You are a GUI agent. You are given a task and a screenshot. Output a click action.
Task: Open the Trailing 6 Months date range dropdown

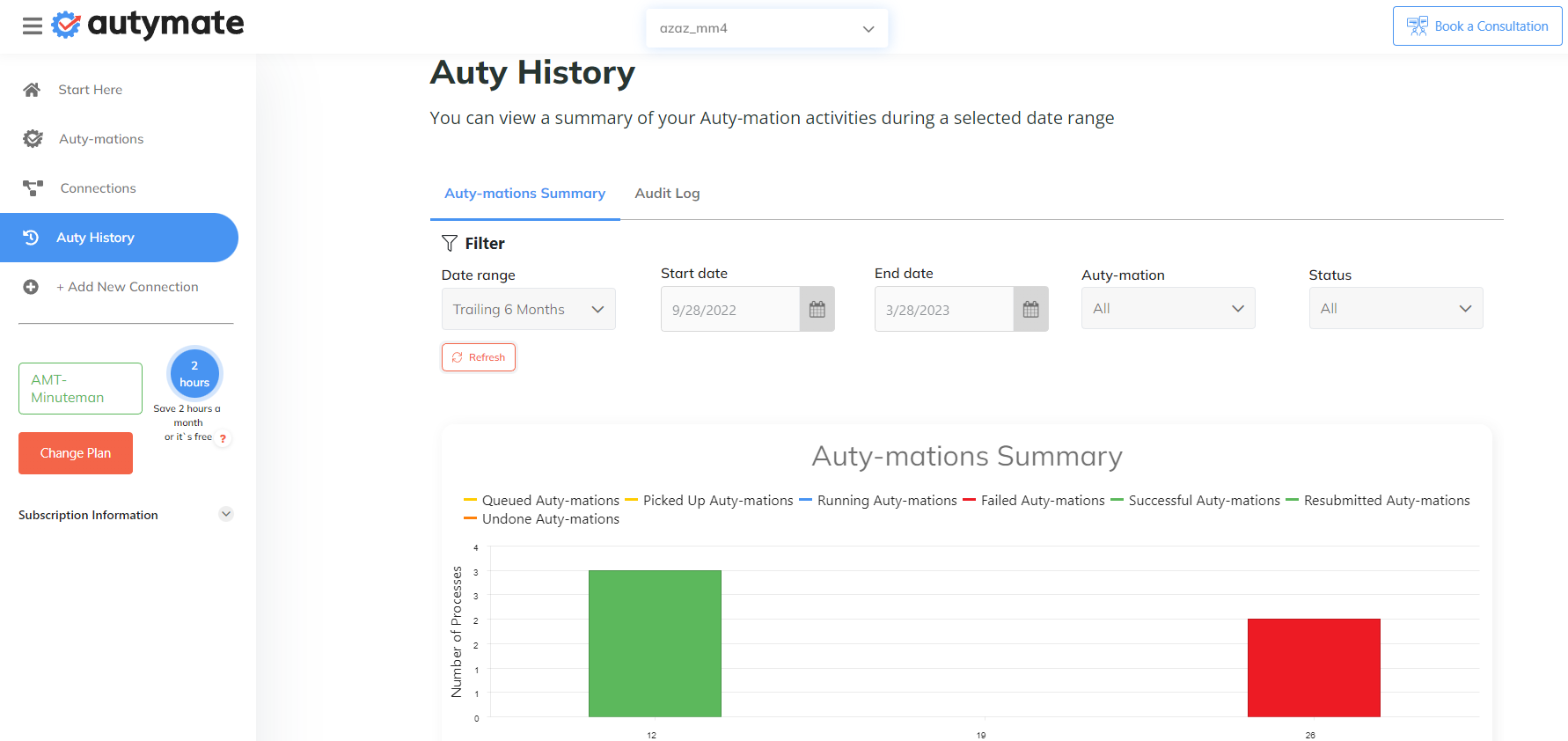528,310
